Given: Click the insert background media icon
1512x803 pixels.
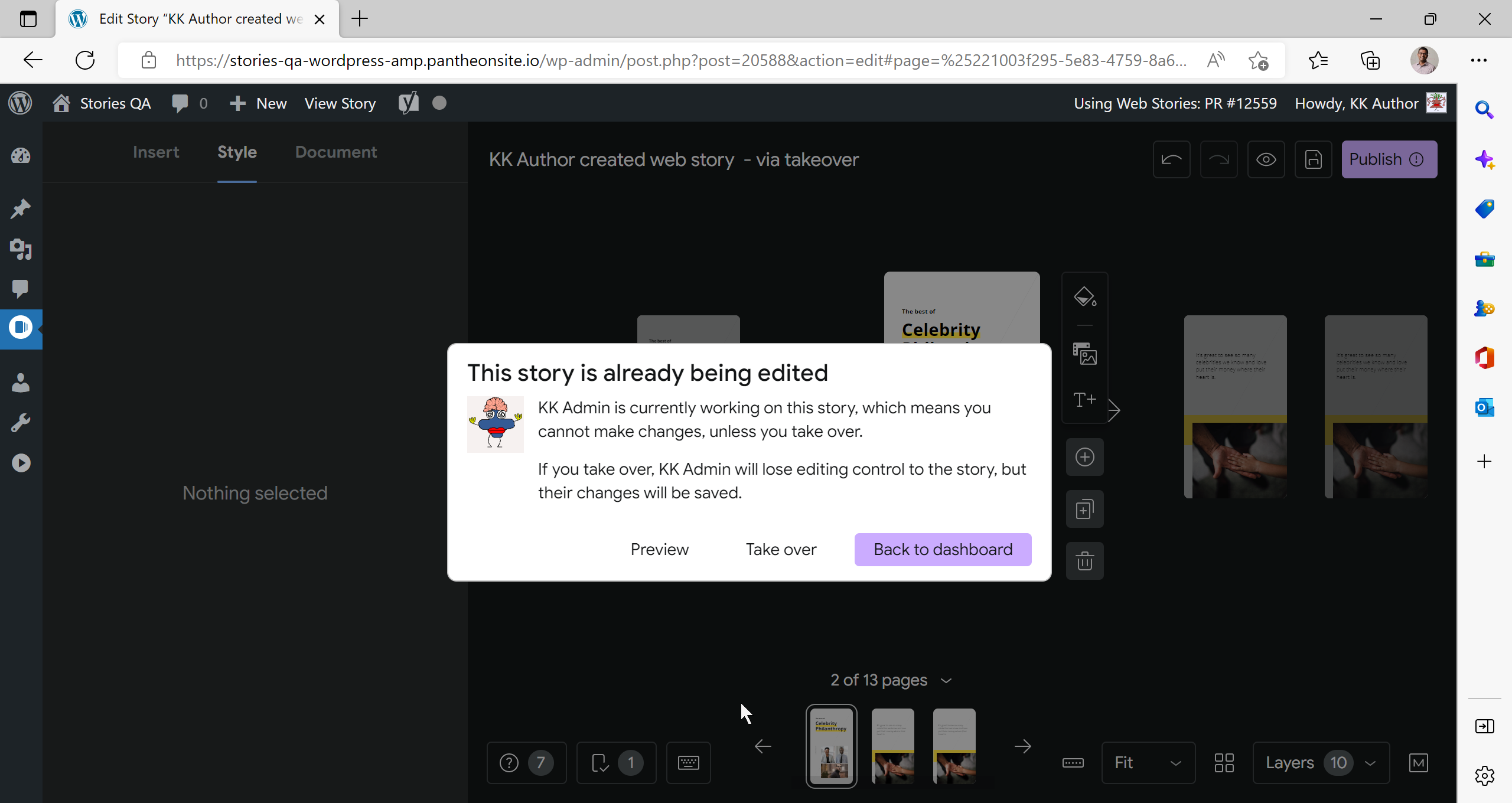Looking at the screenshot, I should (x=1085, y=354).
